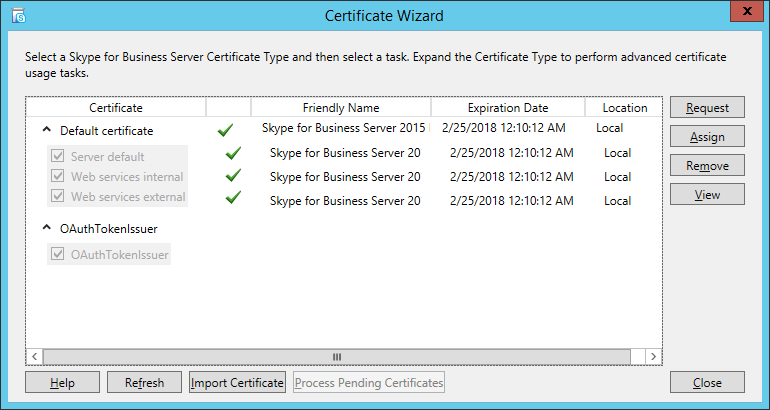
Task: Close the wizard using the Close button
Action: click(707, 382)
